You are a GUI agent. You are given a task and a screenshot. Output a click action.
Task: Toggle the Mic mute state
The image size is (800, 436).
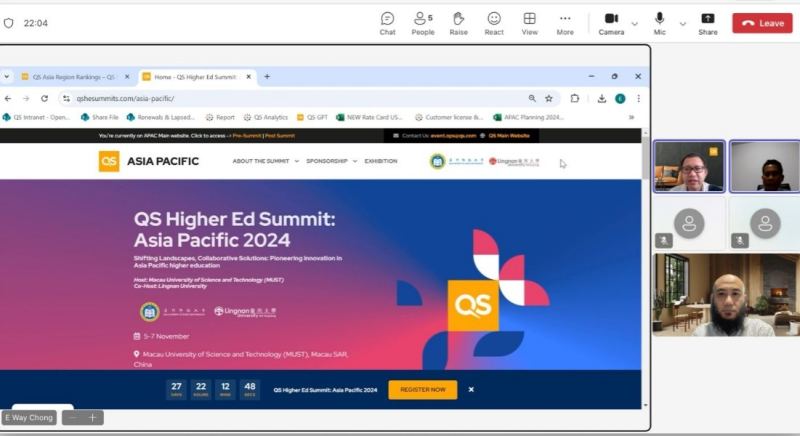pyautogui.click(x=660, y=23)
